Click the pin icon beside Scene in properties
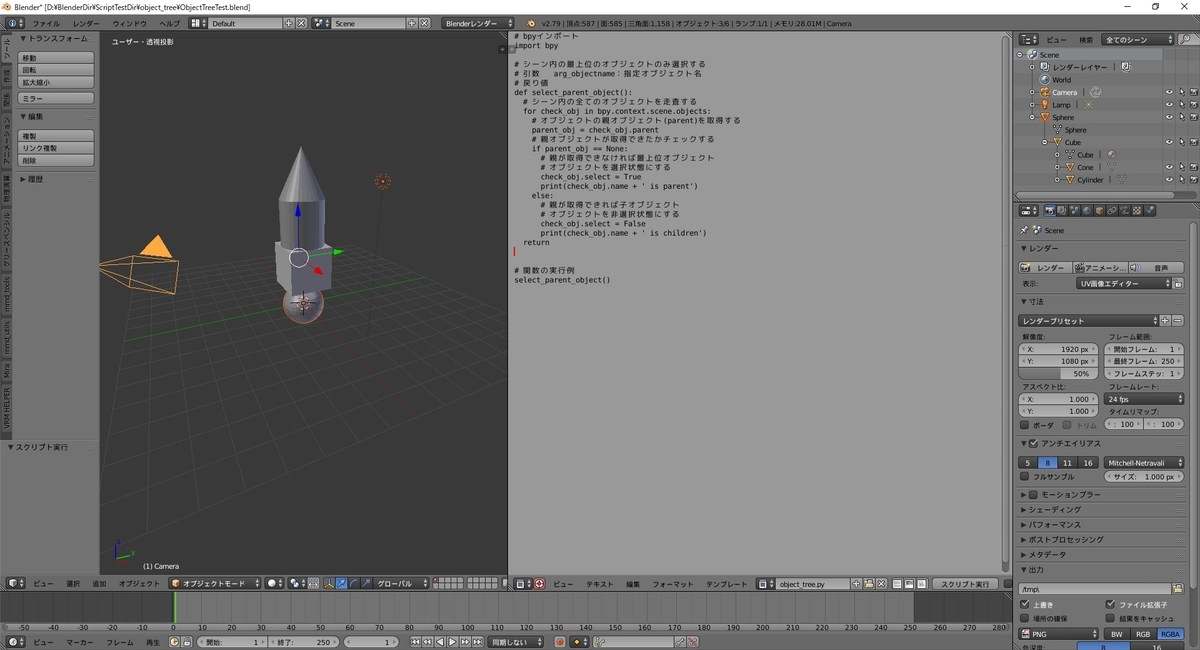The height and width of the screenshot is (650, 1200). (1025, 230)
